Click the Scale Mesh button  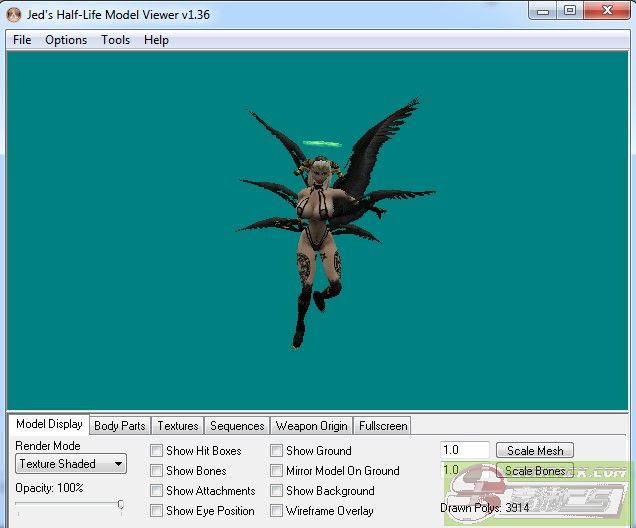click(535, 451)
